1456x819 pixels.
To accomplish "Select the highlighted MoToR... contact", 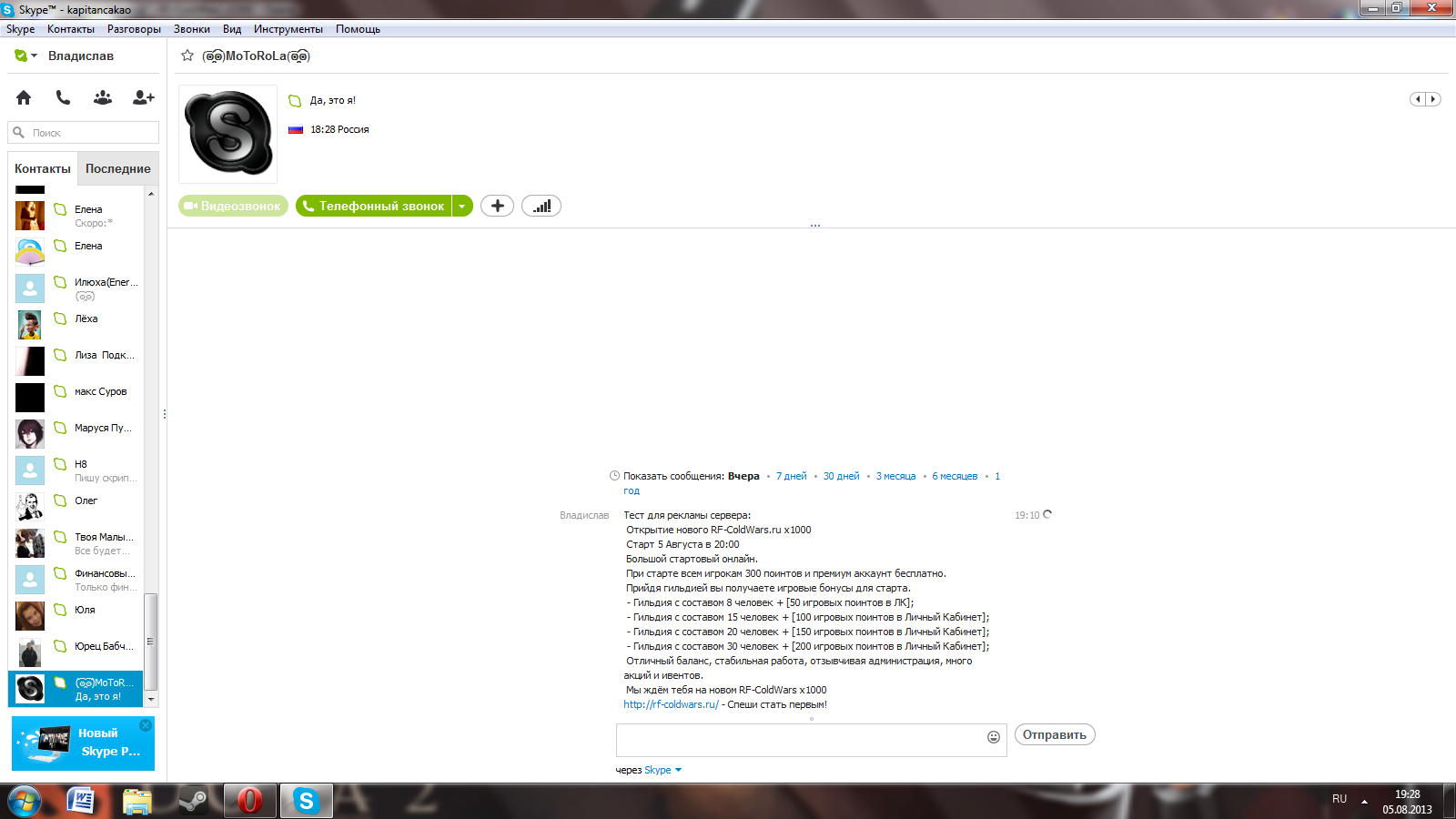I will tap(76, 689).
